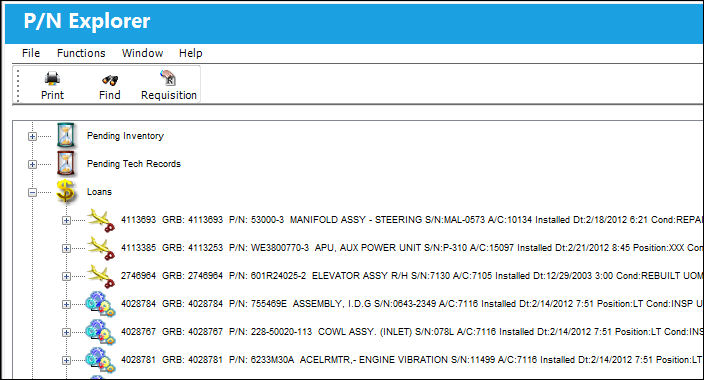The width and height of the screenshot is (704, 380).
Task: Click gears icon for loan 4028781
Action: (101, 359)
